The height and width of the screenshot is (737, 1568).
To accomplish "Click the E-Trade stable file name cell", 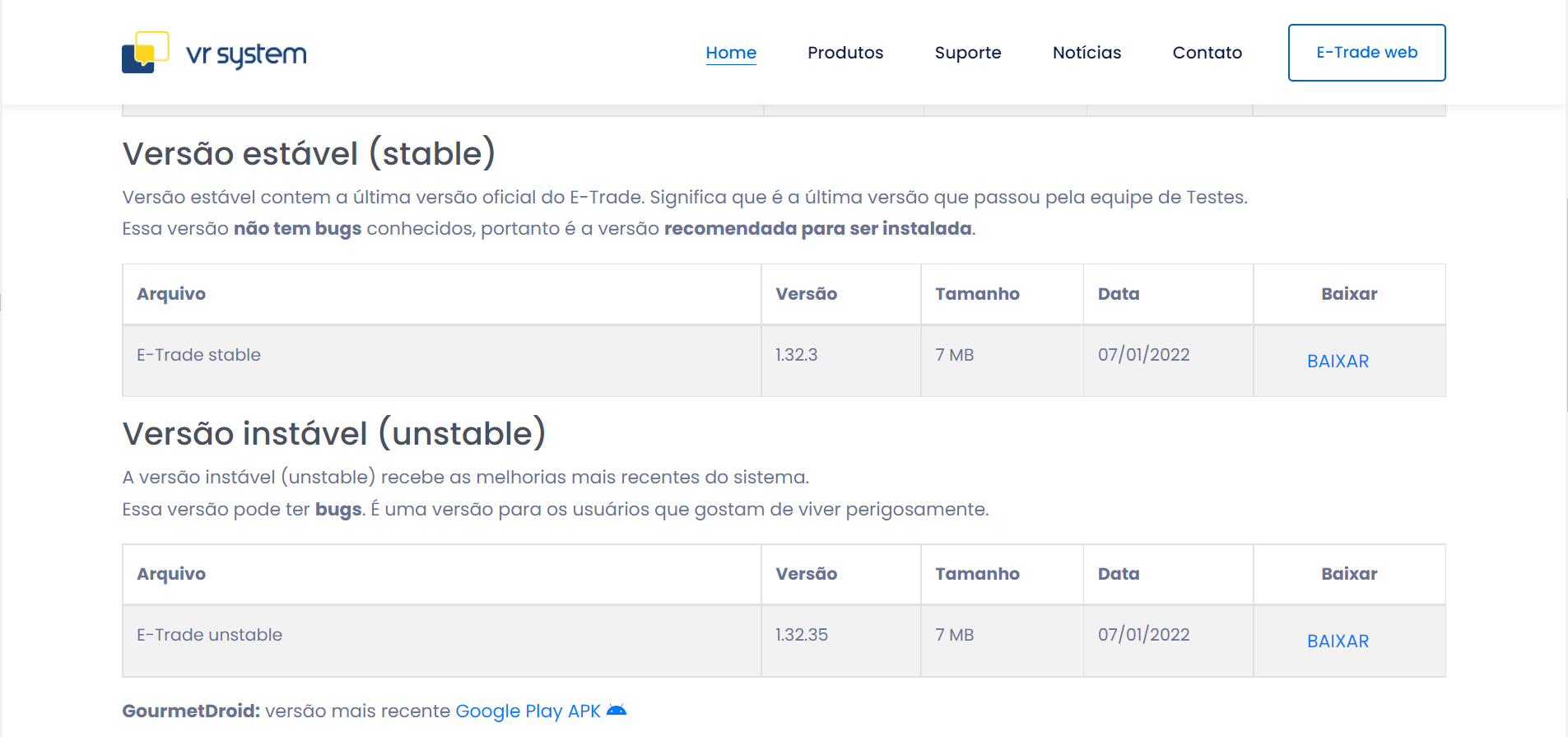I will coord(198,355).
